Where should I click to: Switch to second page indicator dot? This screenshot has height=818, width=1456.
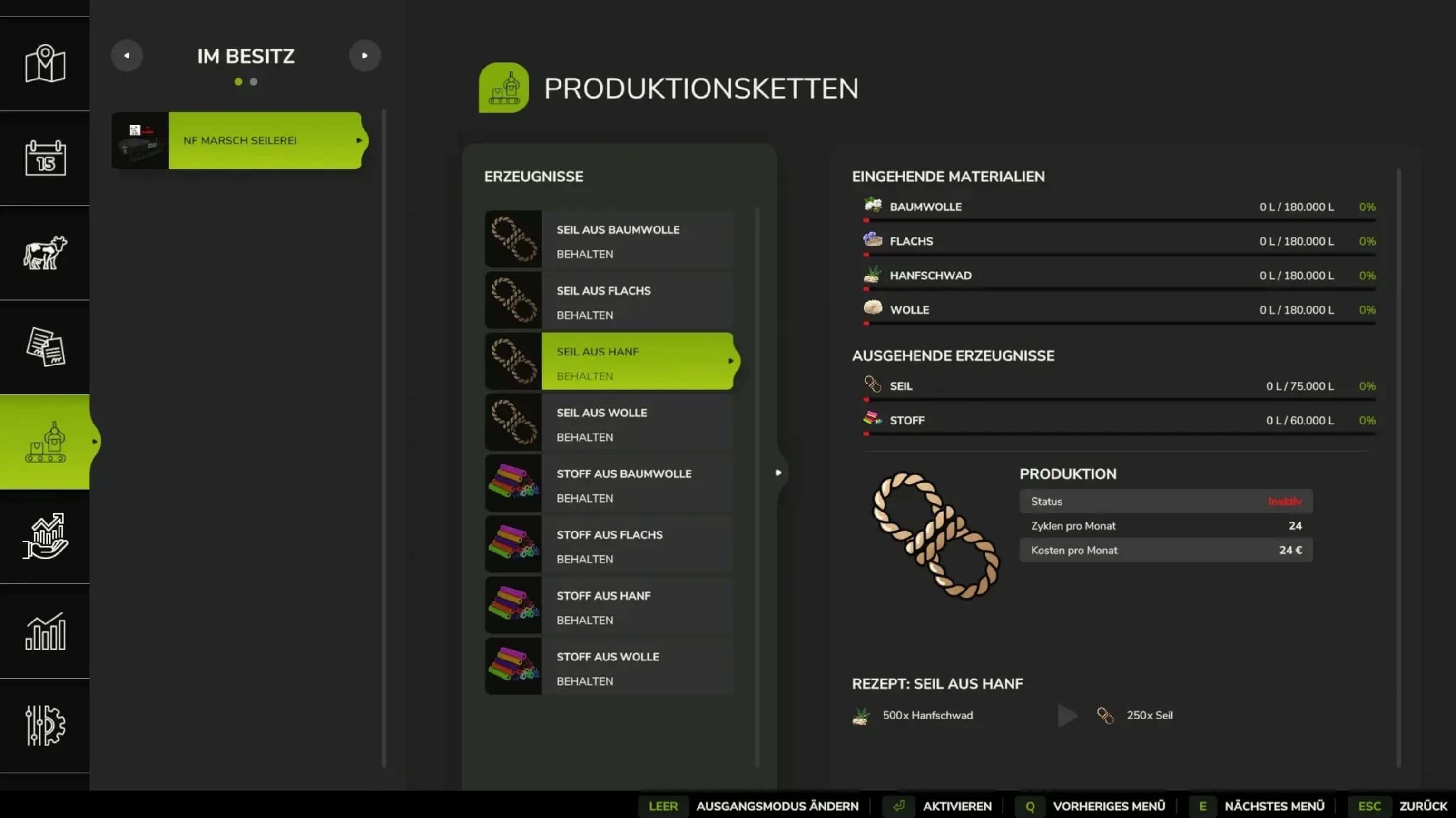pos(254,82)
